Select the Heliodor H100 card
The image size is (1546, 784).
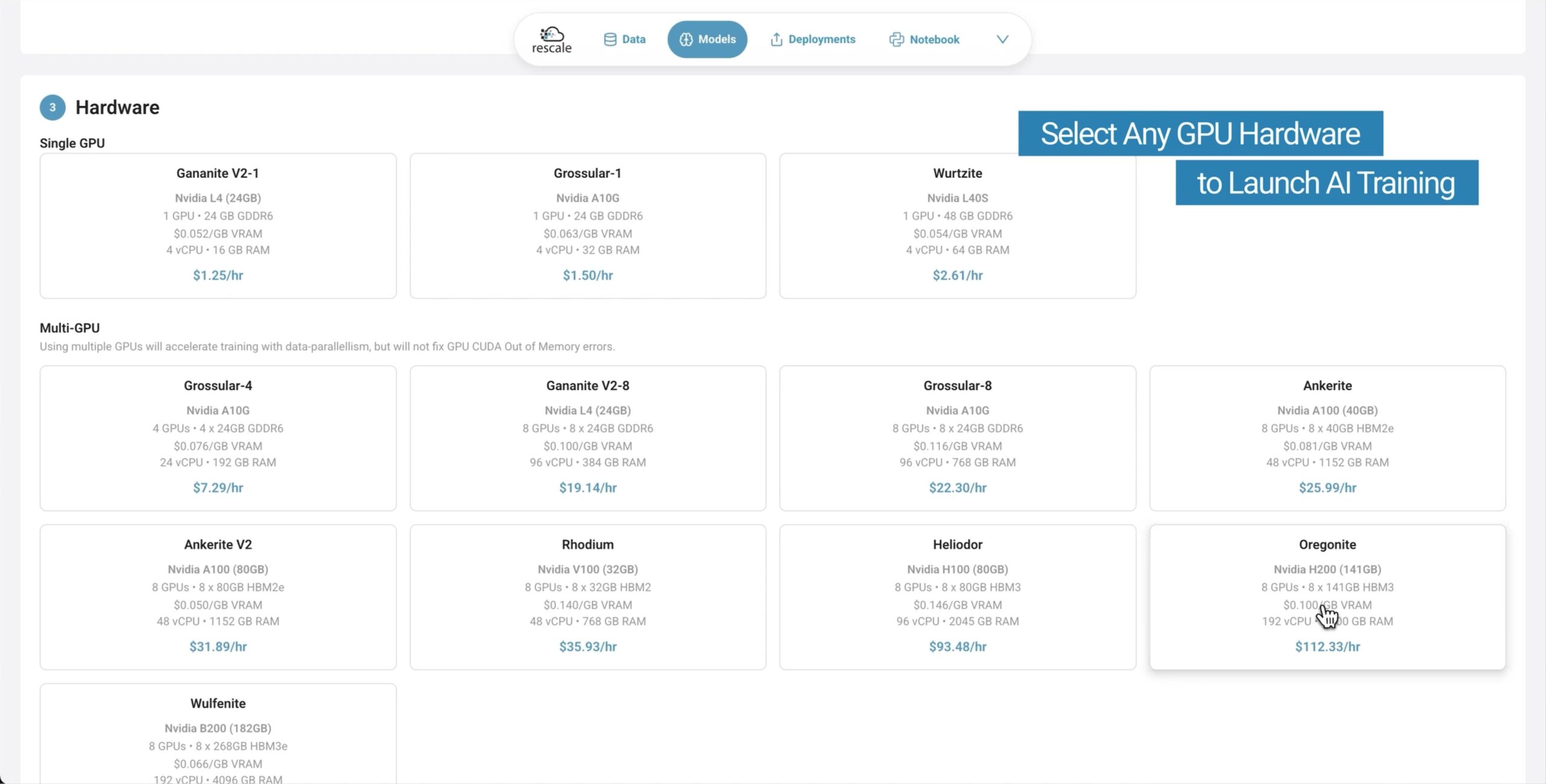pos(958,597)
